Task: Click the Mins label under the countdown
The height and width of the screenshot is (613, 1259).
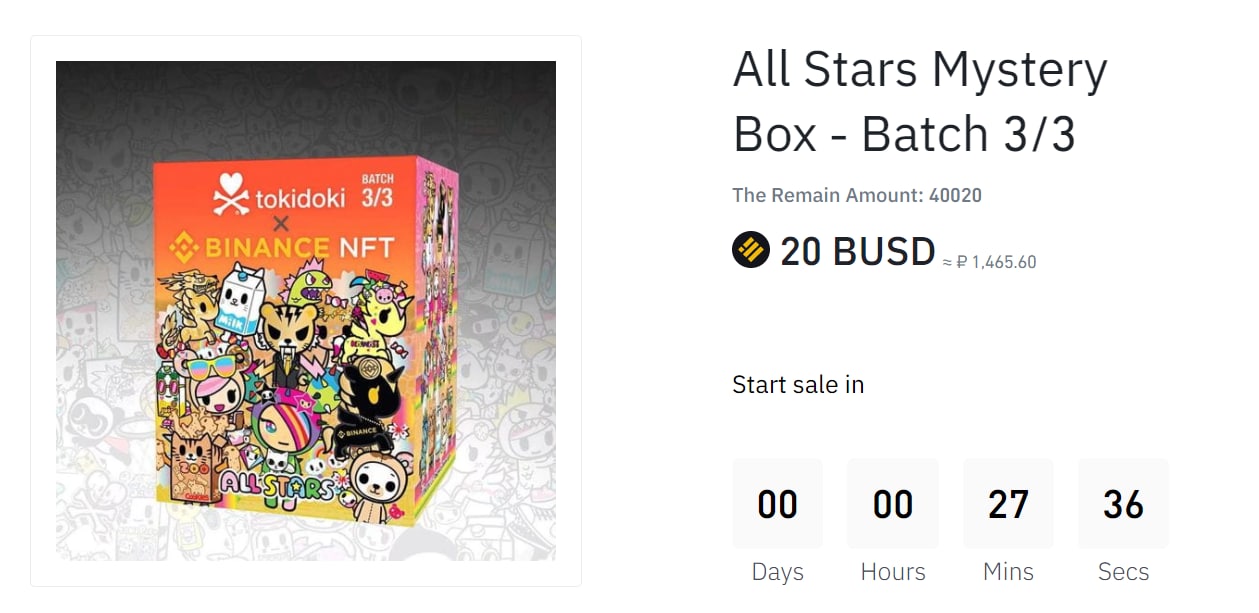Action: point(1007,572)
